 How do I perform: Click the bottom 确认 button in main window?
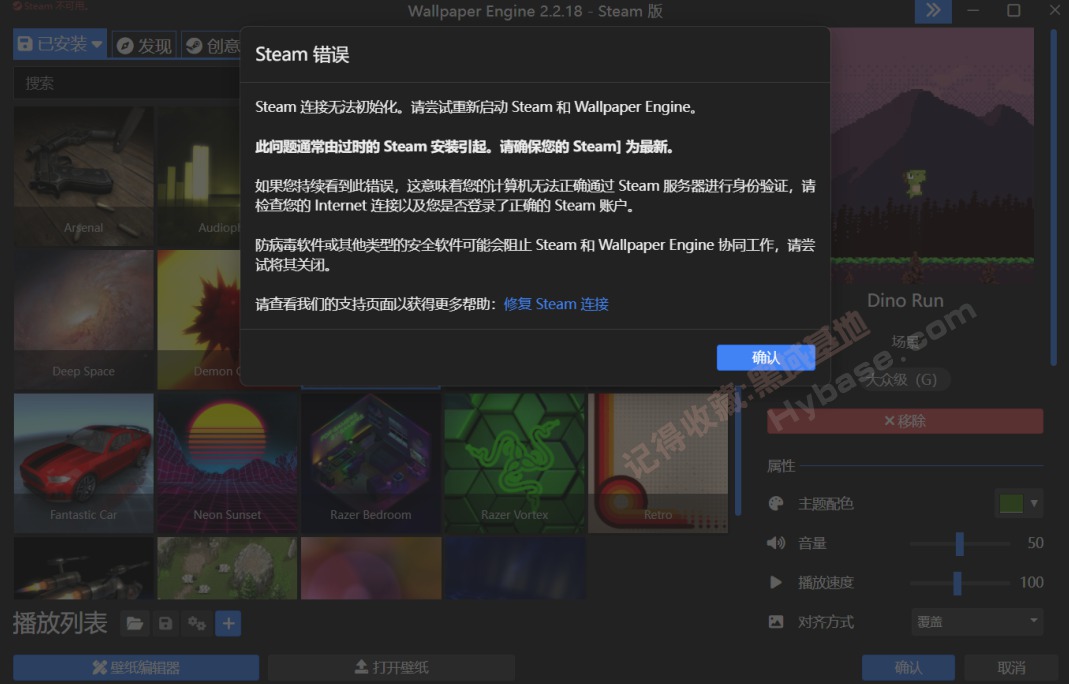point(908,668)
